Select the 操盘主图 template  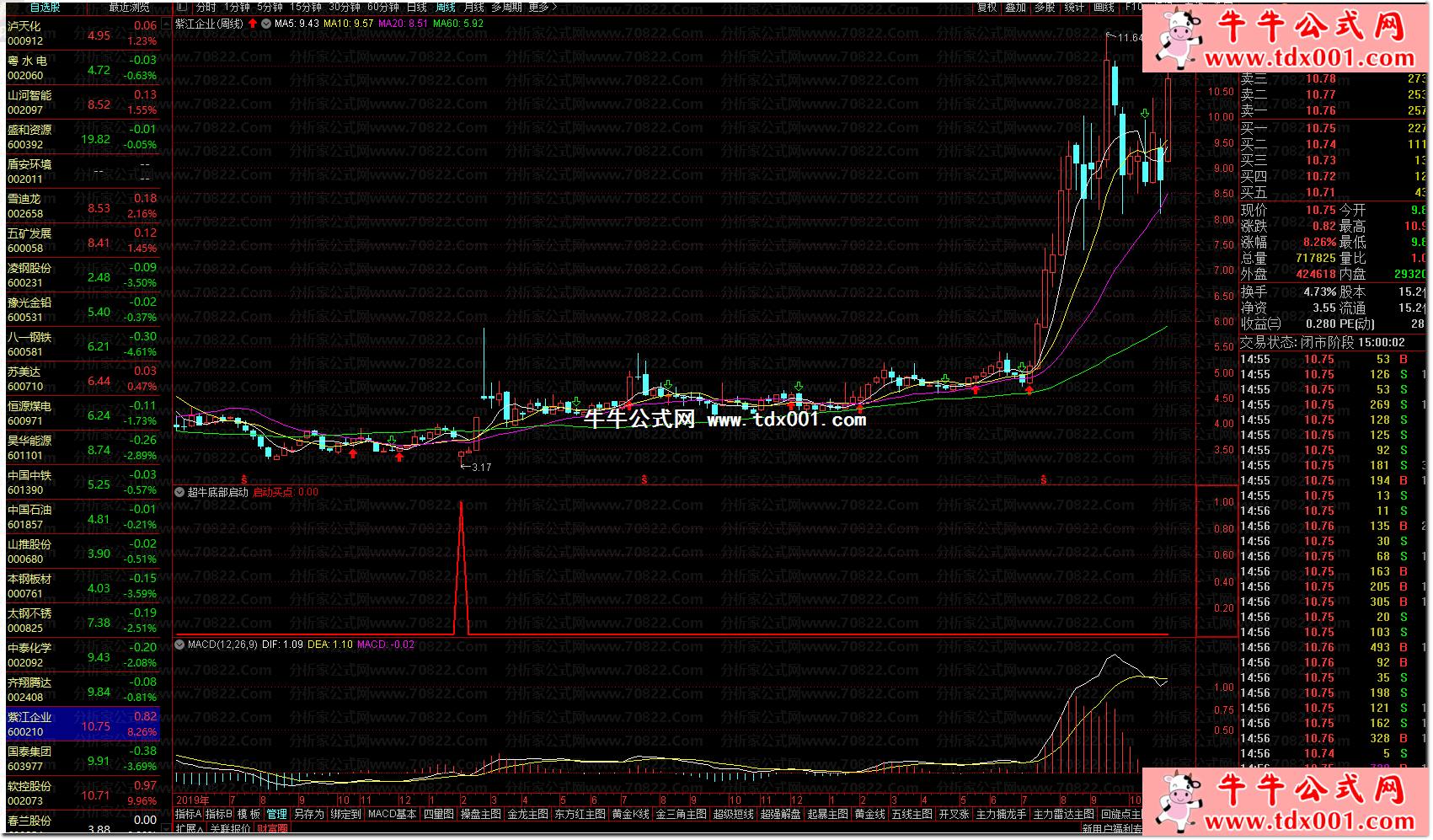pos(481,815)
